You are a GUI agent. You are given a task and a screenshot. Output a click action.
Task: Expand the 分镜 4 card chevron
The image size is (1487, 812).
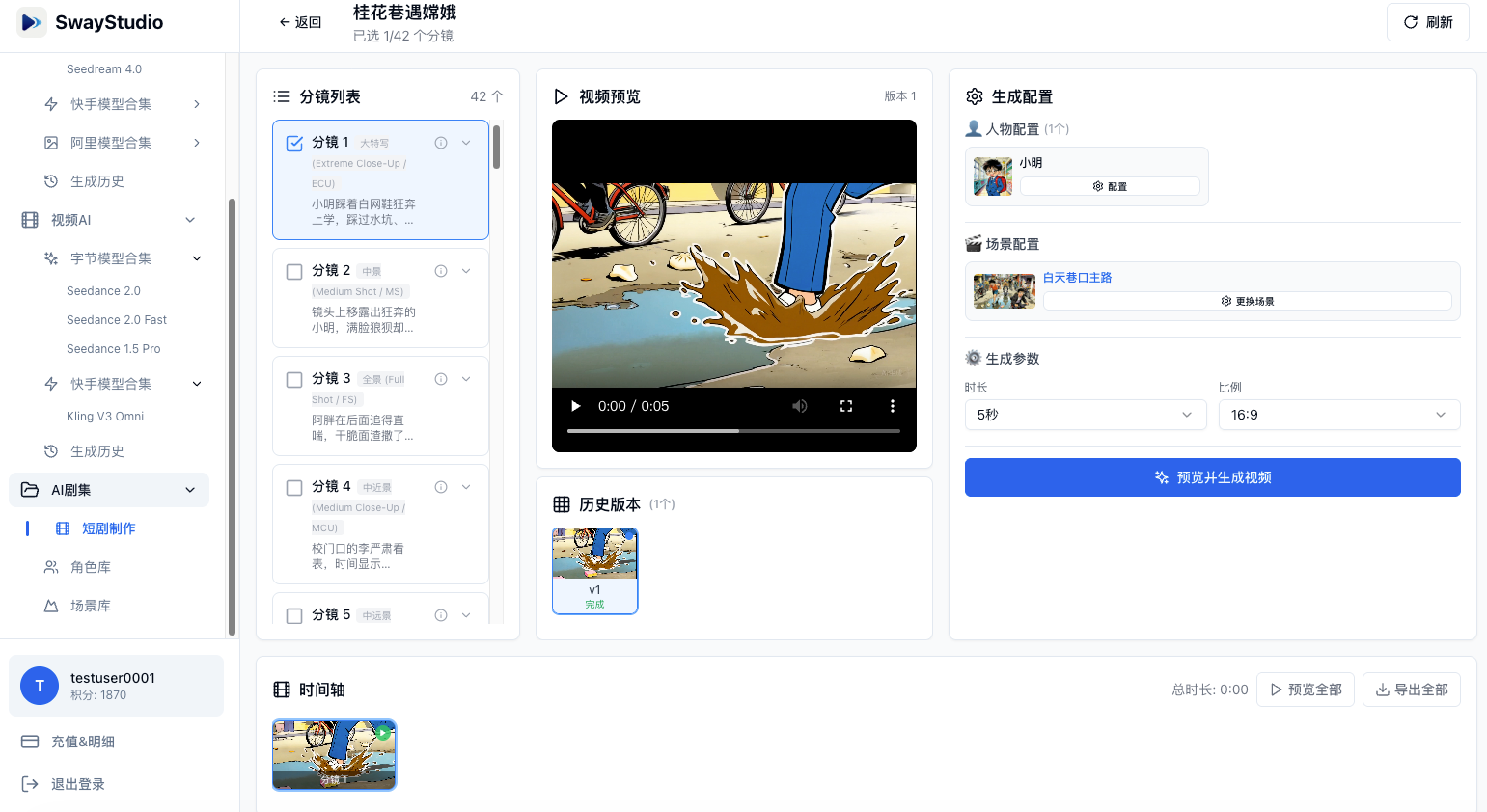coord(466,487)
